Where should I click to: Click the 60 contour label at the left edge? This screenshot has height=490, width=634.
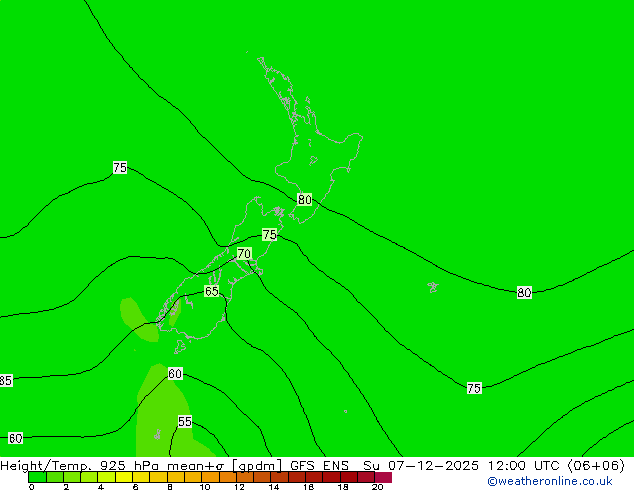[x=15, y=438]
